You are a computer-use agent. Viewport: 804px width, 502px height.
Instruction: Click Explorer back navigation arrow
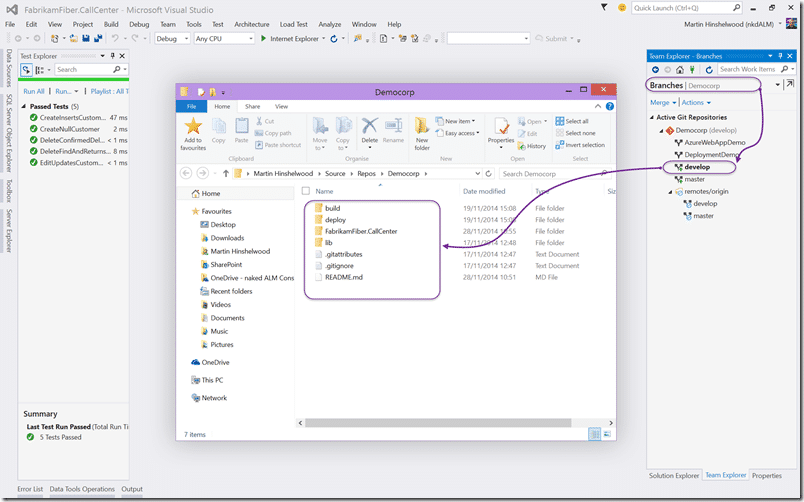coord(186,173)
